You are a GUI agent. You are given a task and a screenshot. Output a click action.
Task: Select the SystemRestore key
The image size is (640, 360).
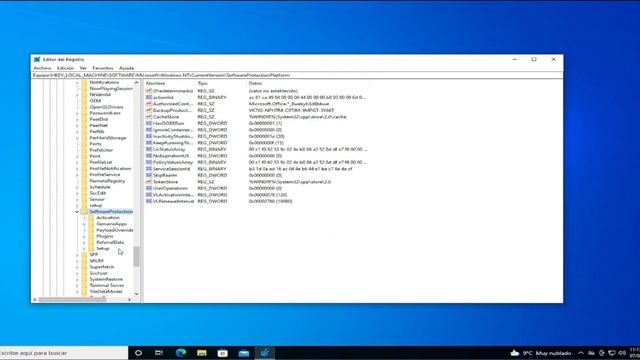pyautogui.click(x=106, y=279)
